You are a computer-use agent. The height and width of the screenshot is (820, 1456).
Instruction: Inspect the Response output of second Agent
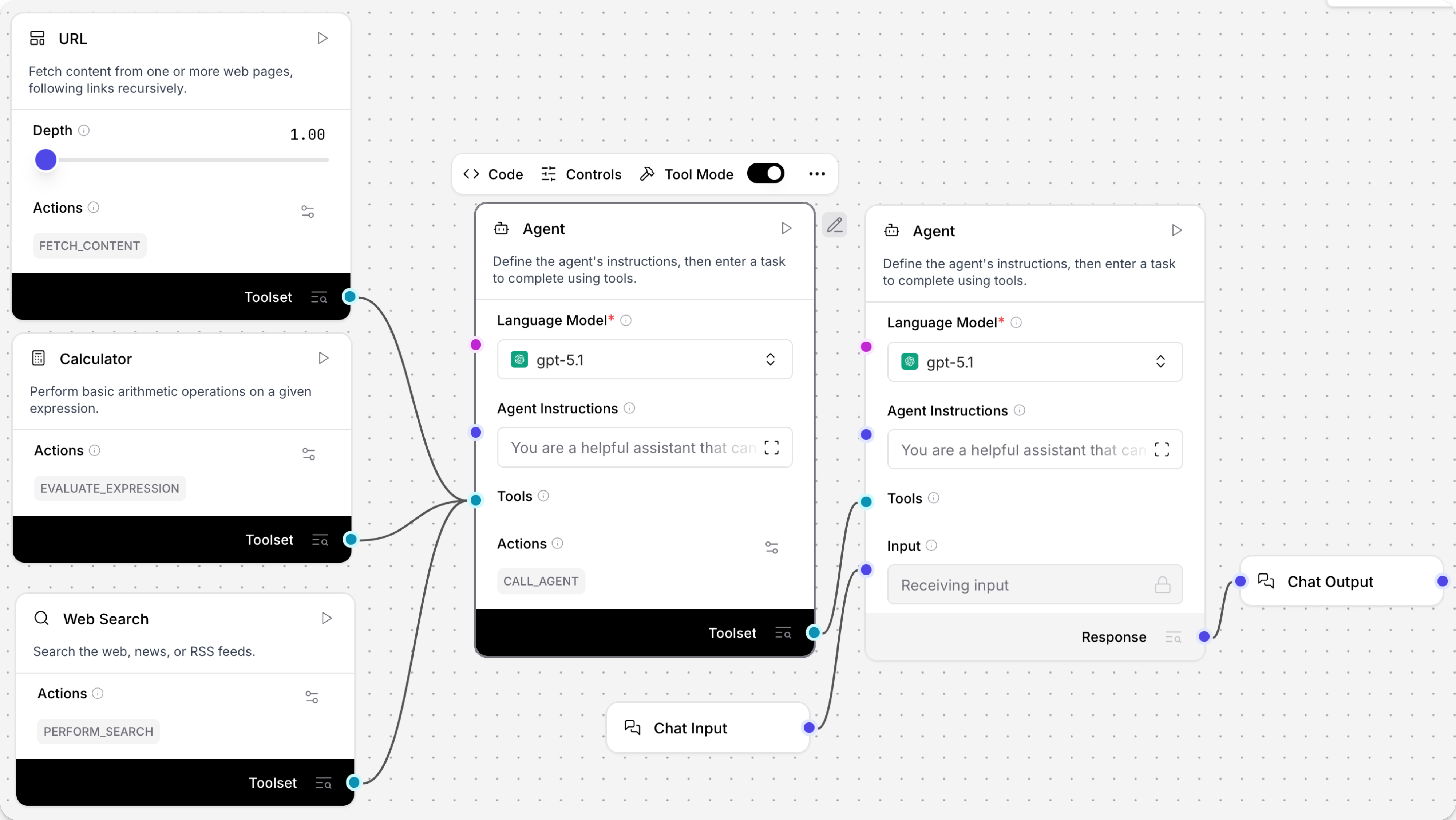(x=1173, y=637)
